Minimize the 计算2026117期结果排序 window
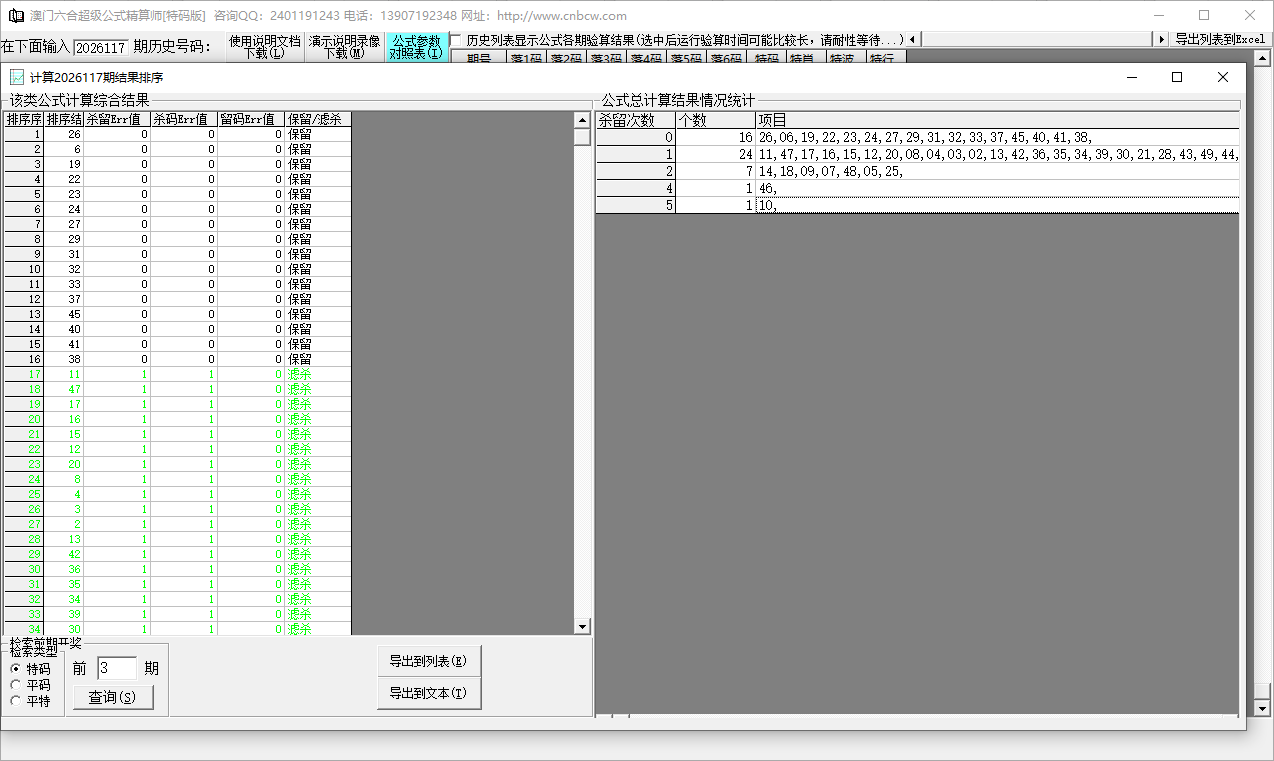Screen dimensions: 1274x761 tap(1131, 77)
